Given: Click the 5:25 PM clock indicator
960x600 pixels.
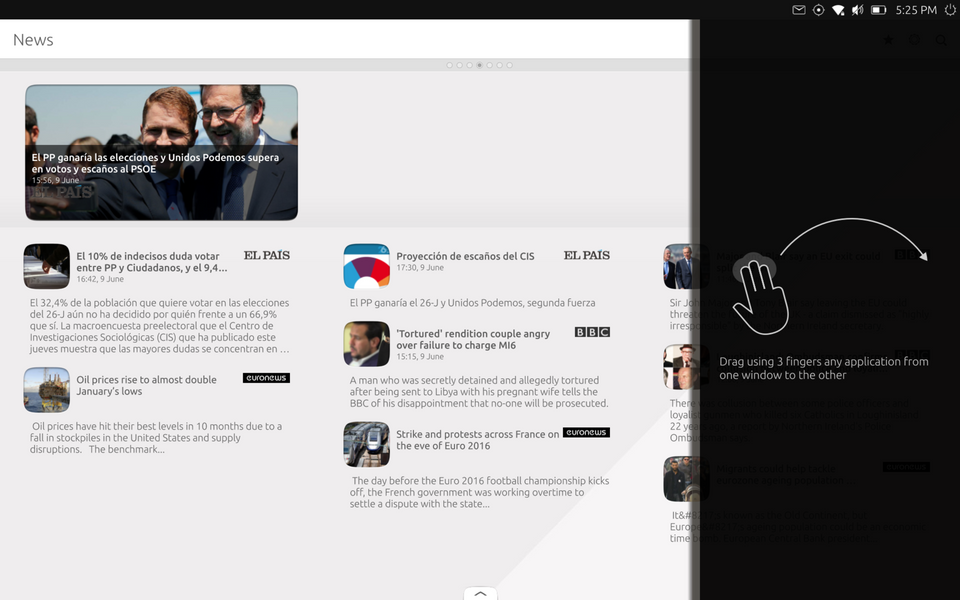Looking at the screenshot, I should click(x=916, y=10).
